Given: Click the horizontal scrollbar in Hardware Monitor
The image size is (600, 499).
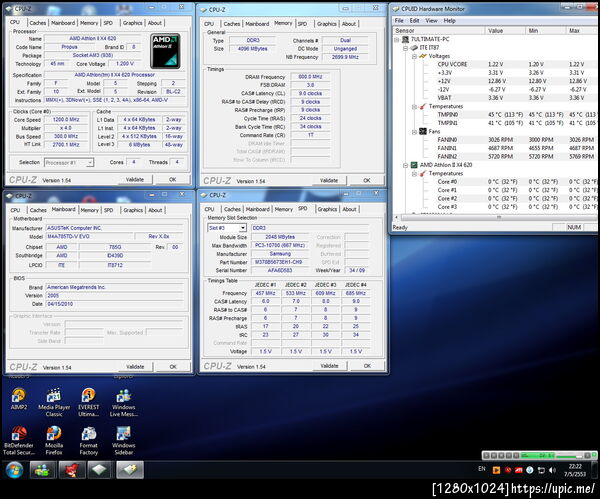Looking at the screenshot, I should [498, 217].
